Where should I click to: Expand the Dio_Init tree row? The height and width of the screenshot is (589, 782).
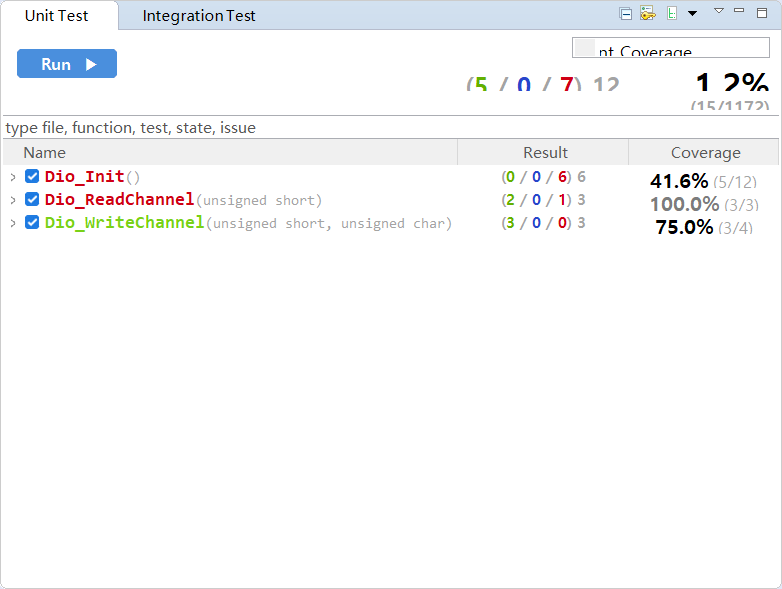pos(13,177)
